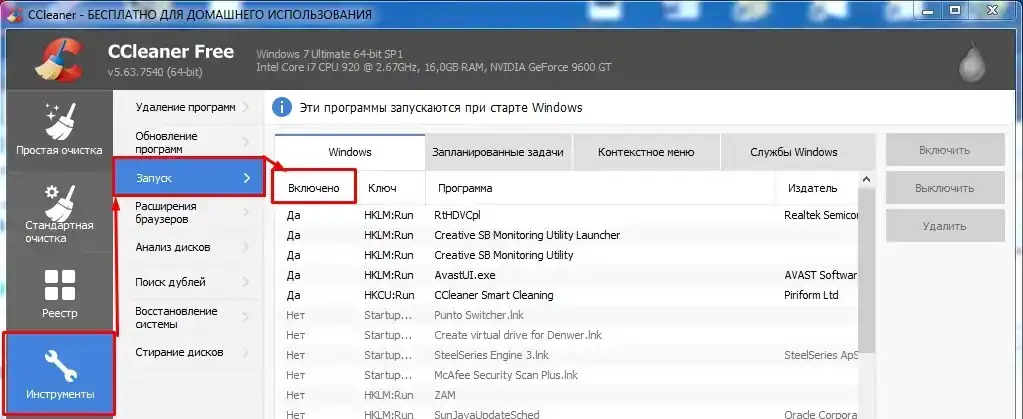
Task: Click the startup list vertical scrollbar
Action: coord(866,271)
